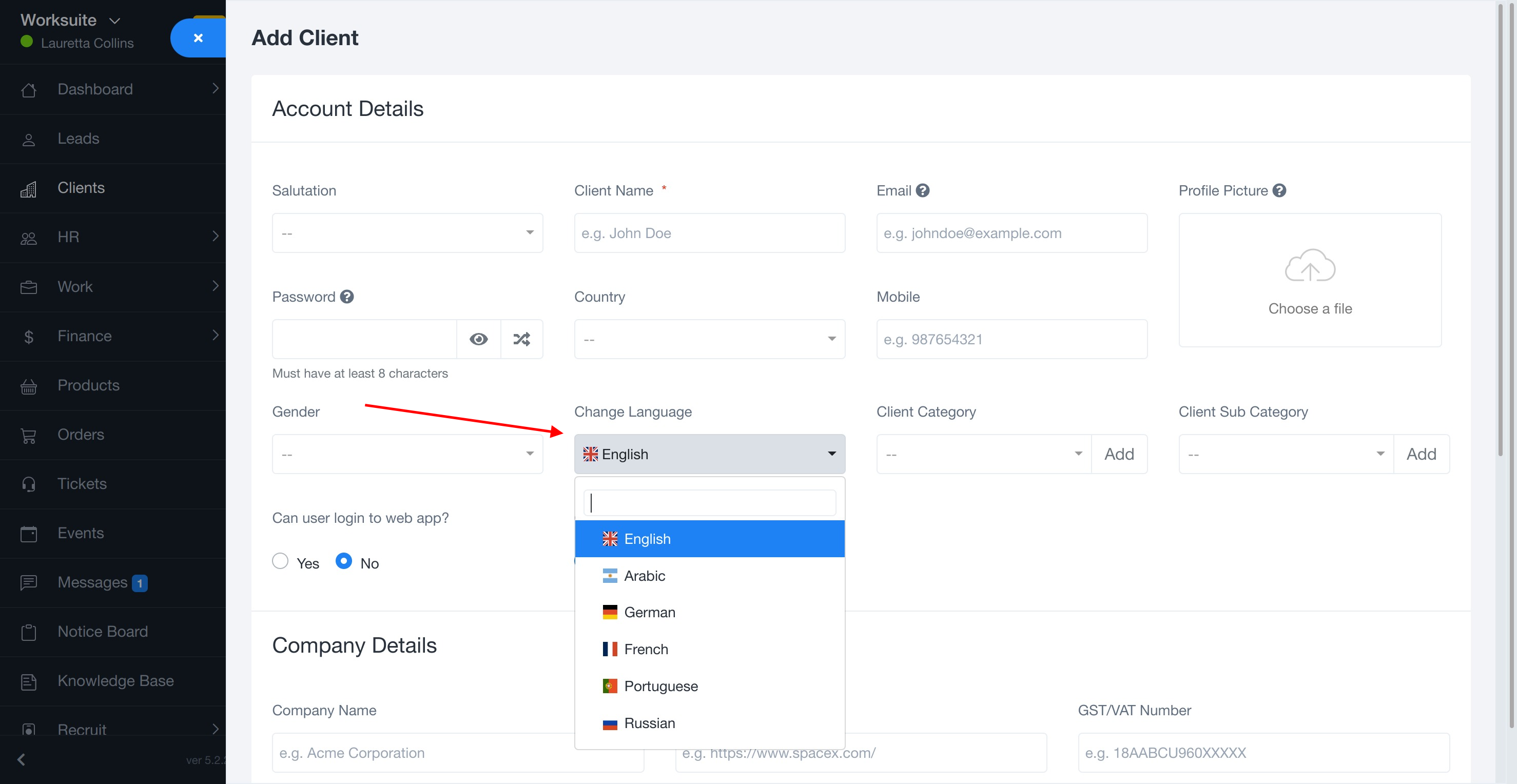Click the Password help question mark icon

coord(347,297)
